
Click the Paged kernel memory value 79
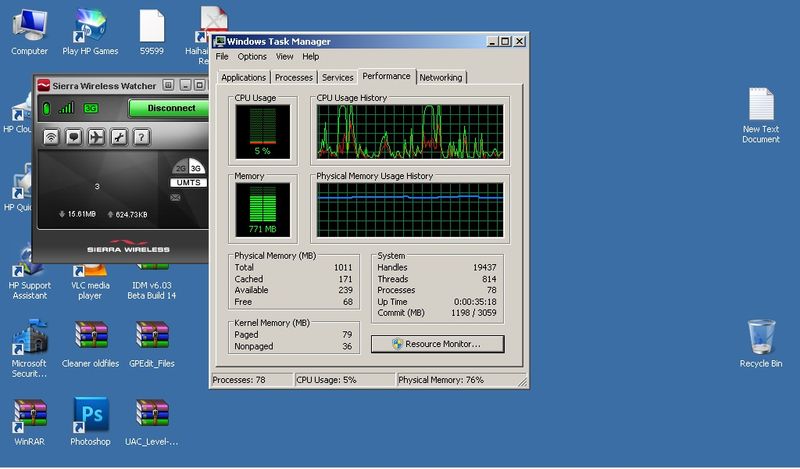347,335
